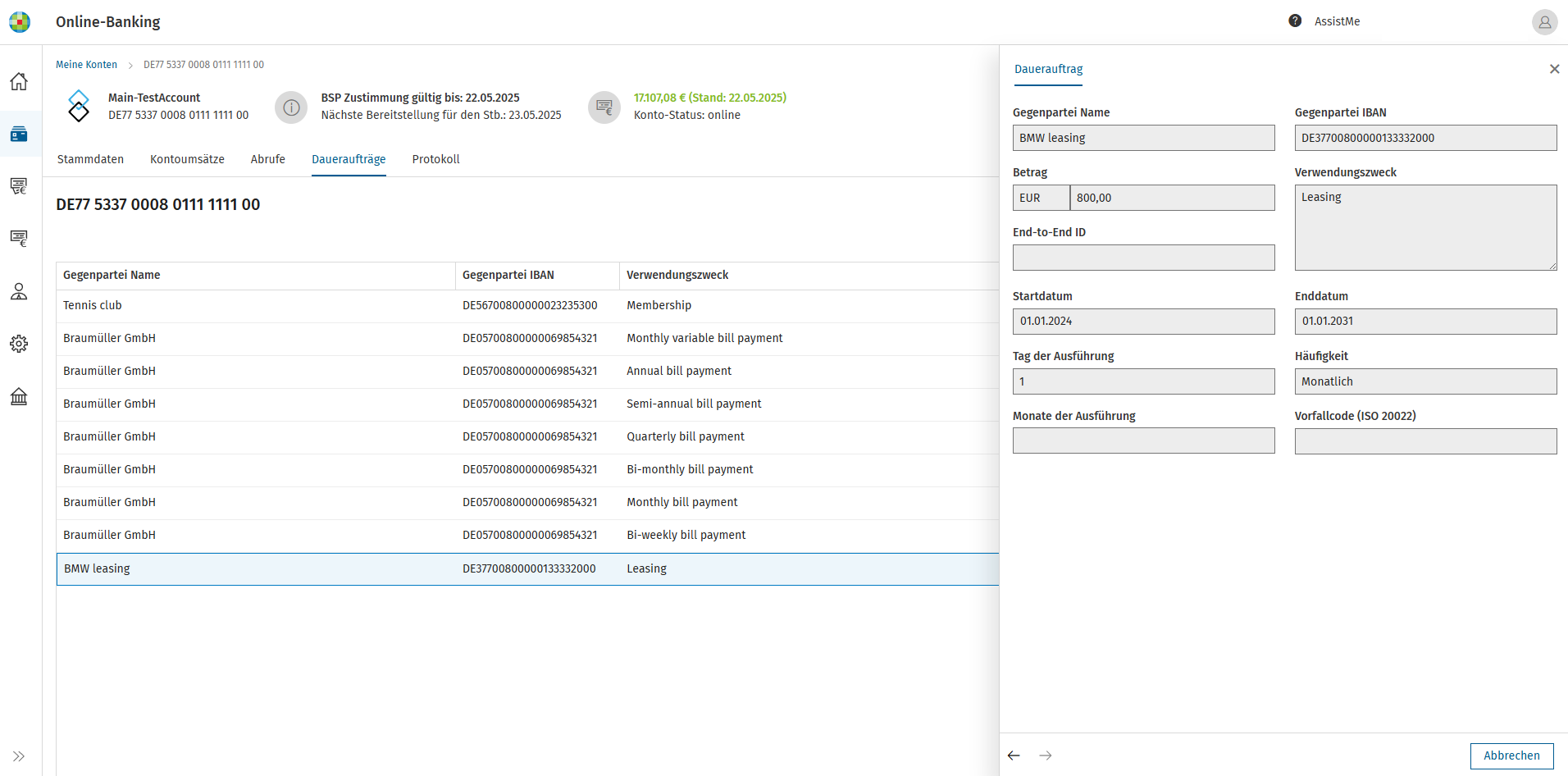Click the Abbrechen button
Image resolution: width=1568 pixels, height=776 pixels.
pos(1511,755)
